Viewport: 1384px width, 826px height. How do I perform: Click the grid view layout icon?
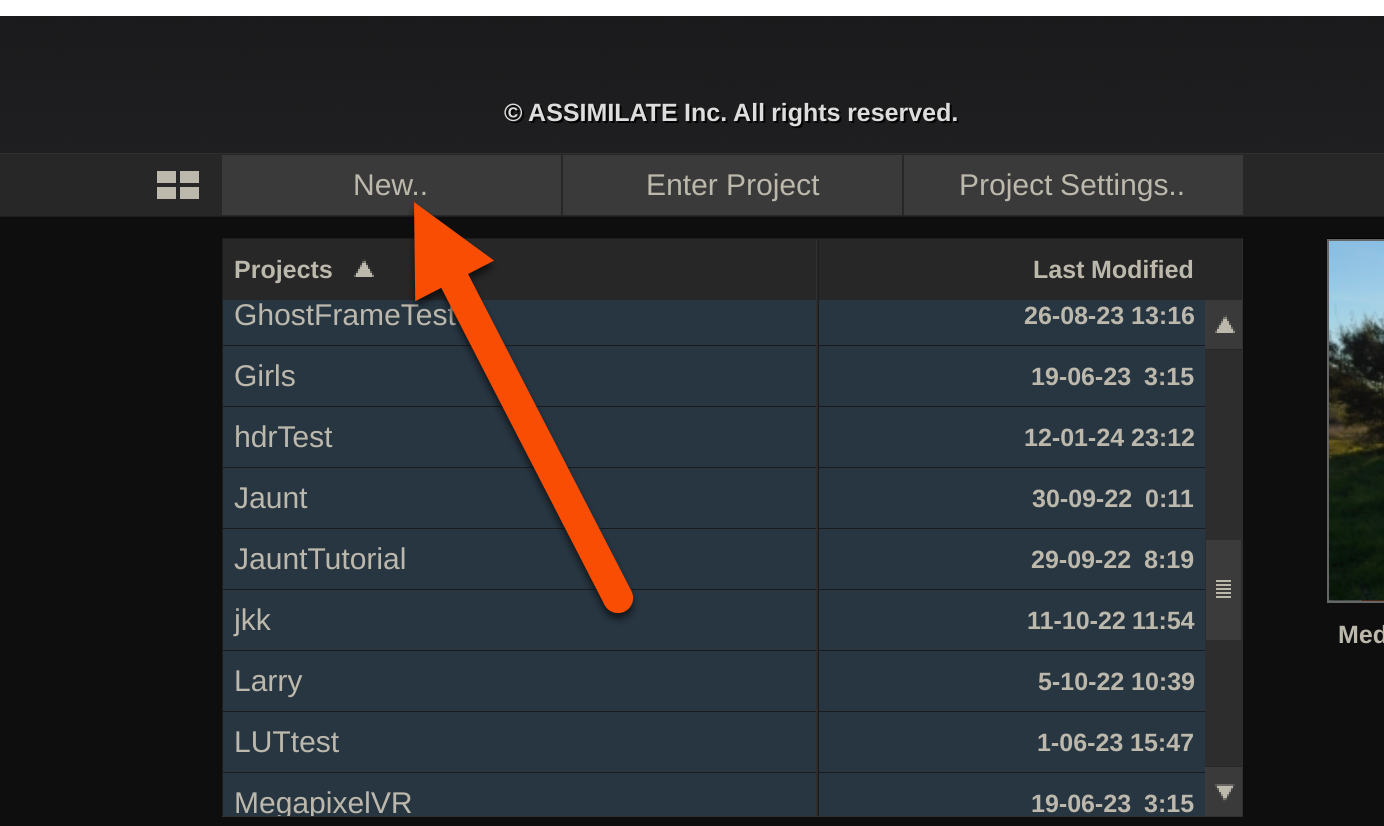click(x=178, y=185)
